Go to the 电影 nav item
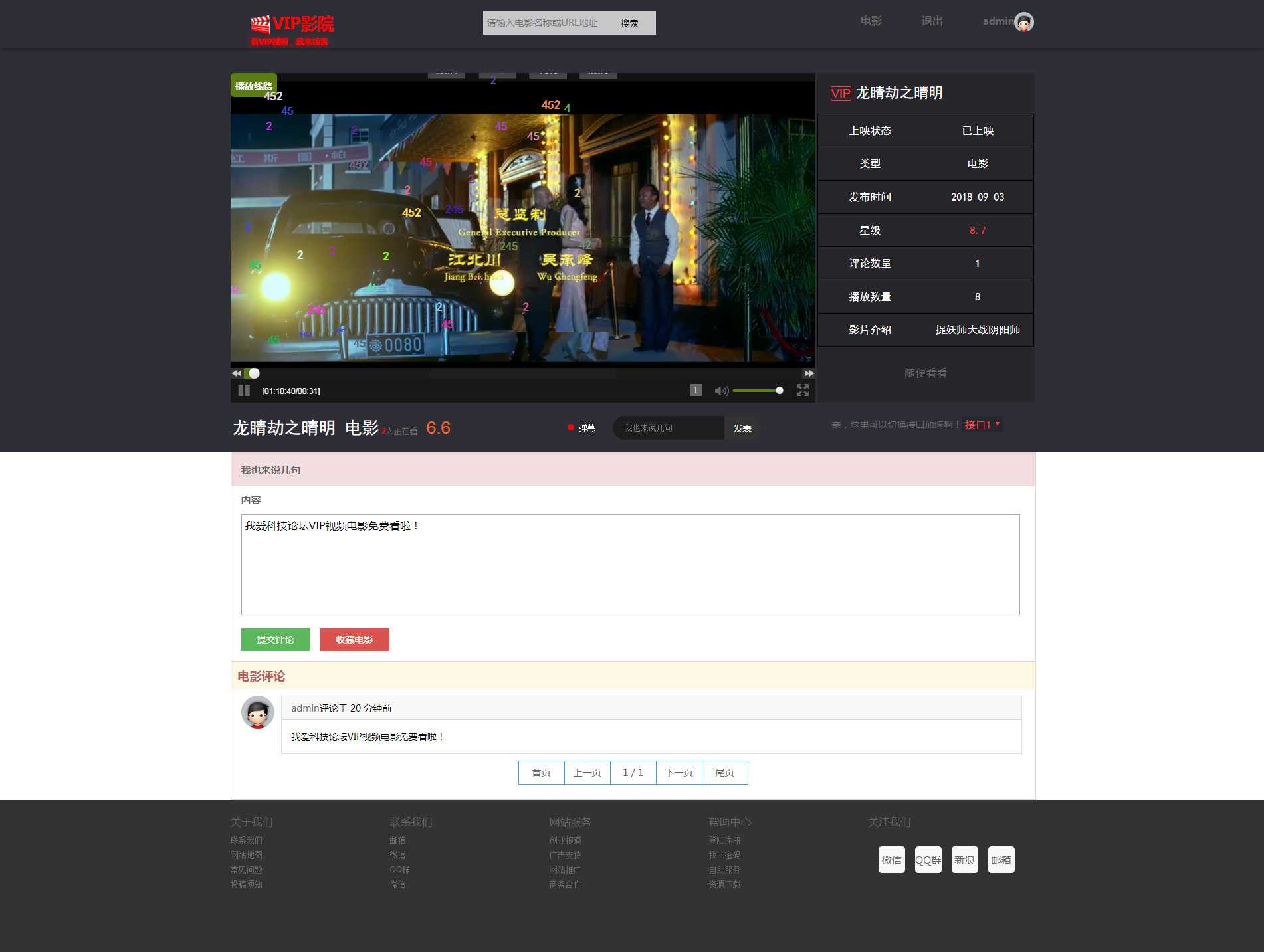Image resolution: width=1264 pixels, height=952 pixels. tap(871, 21)
